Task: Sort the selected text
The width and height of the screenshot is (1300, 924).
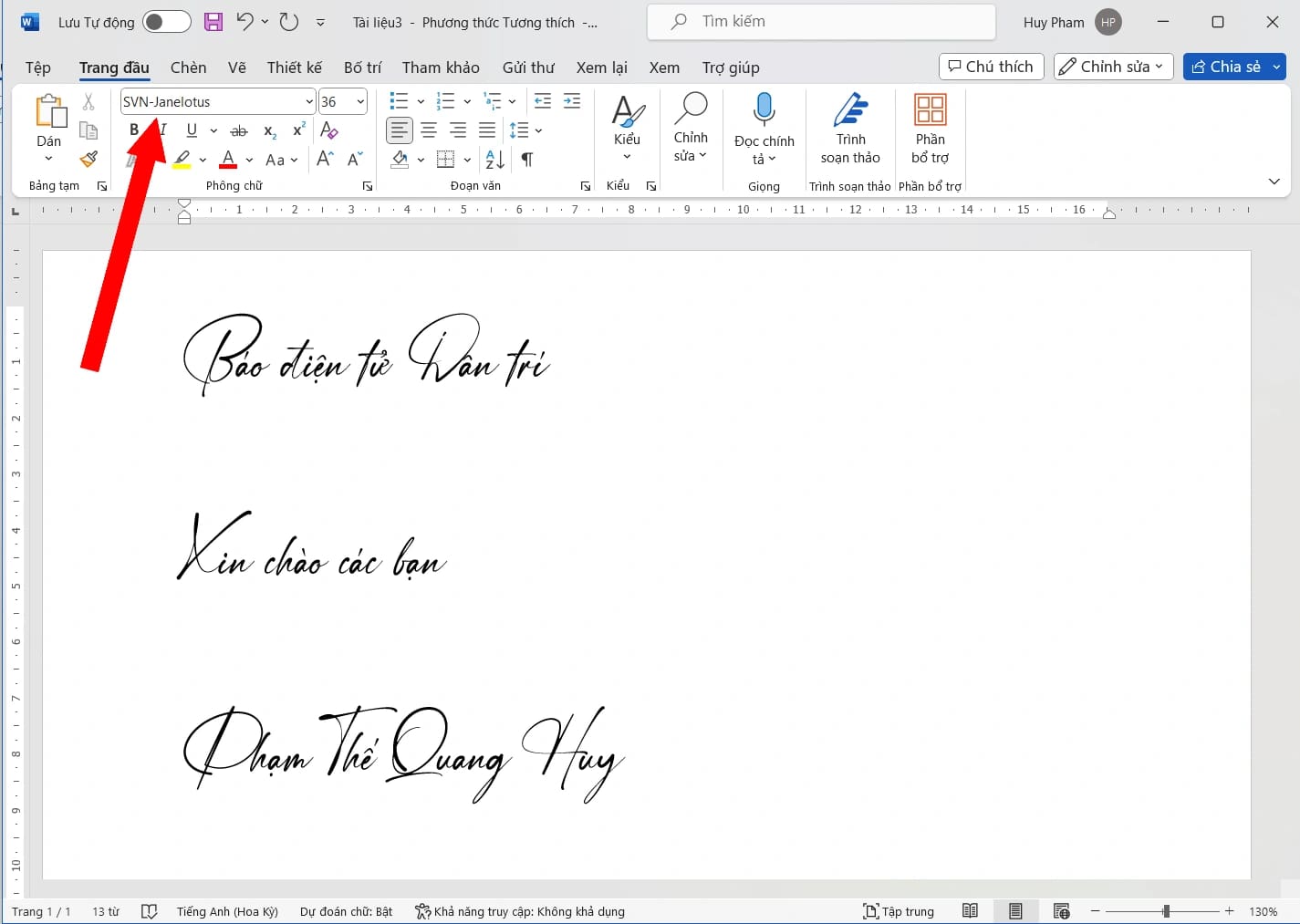Action: 495,160
